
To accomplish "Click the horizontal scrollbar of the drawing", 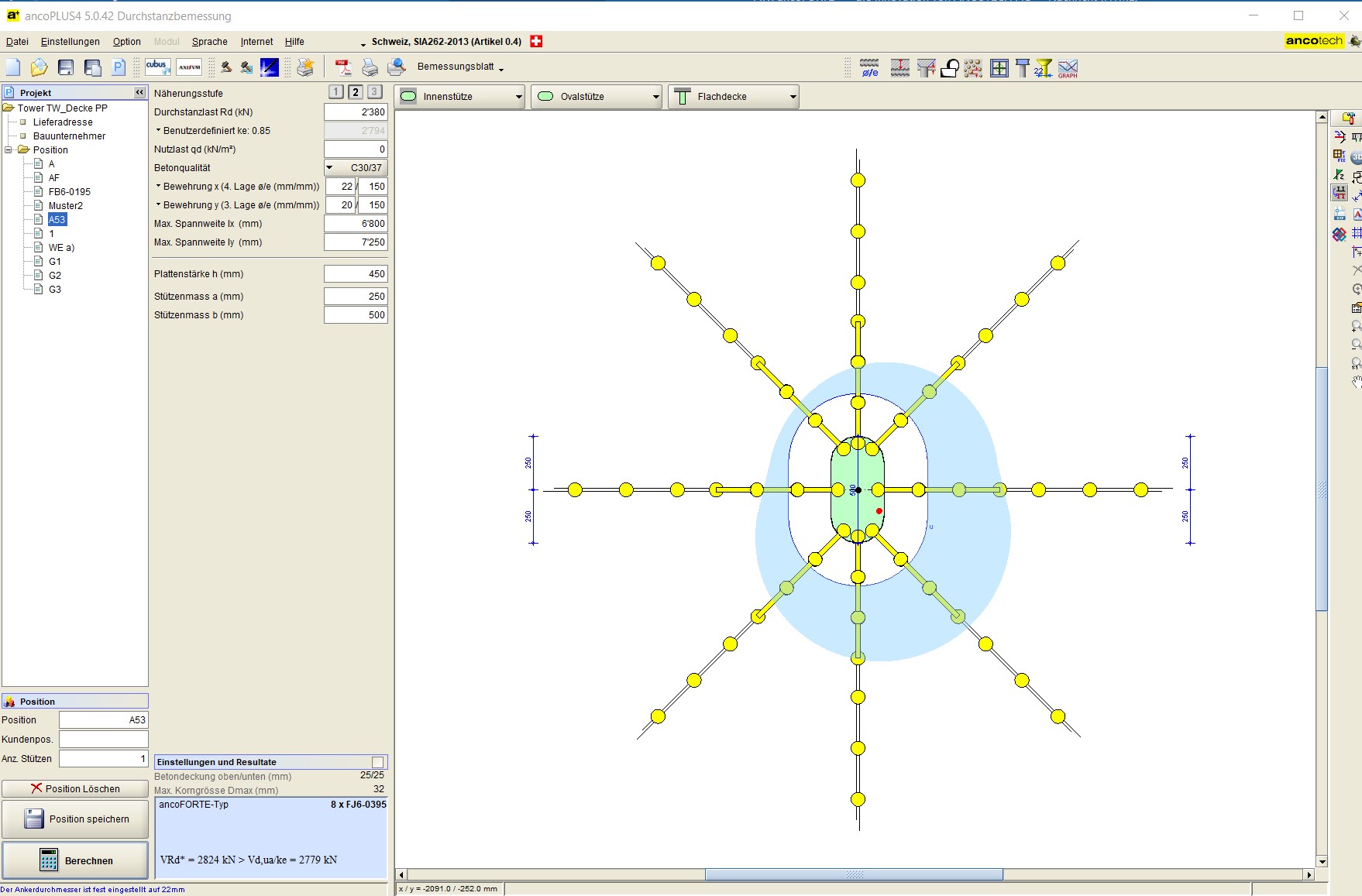I will point(854,874).
